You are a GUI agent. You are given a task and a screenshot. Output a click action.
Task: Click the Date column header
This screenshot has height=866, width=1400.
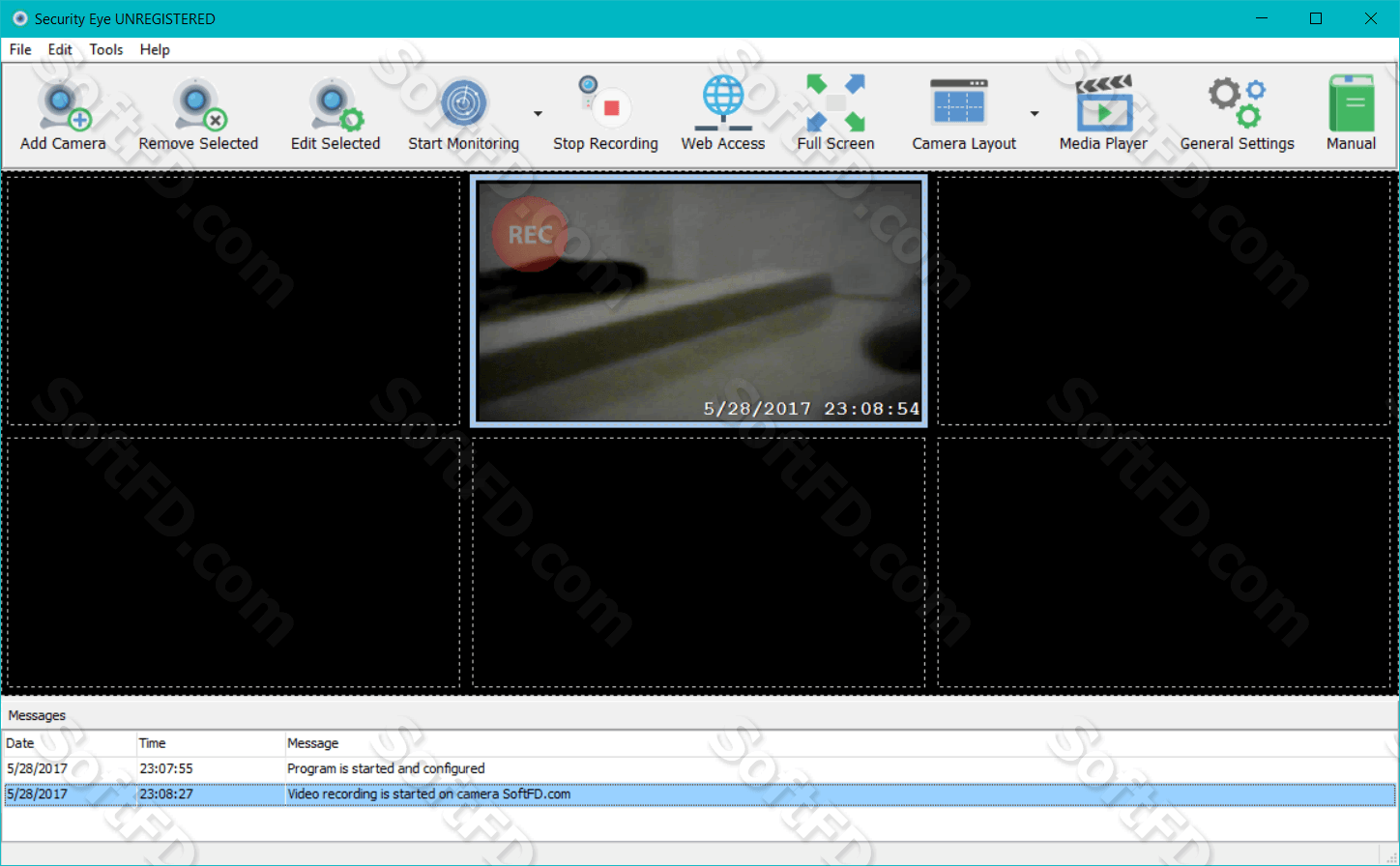tap(69, 743)
